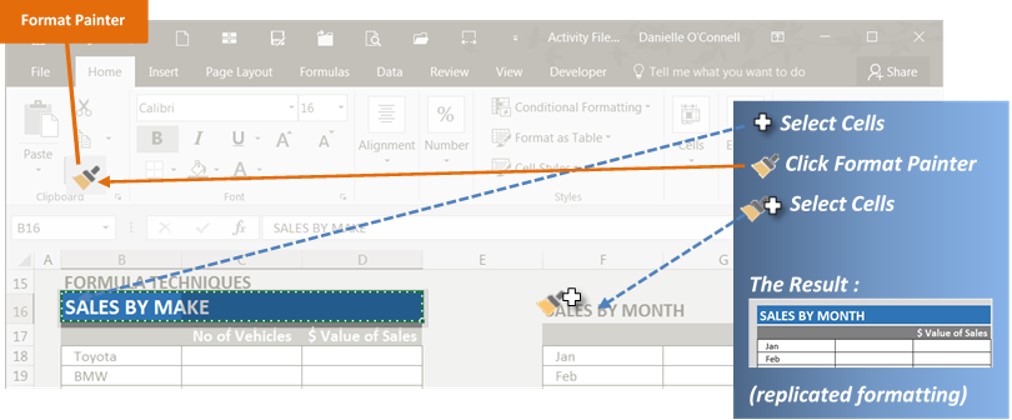Switch to the Review tab
1012x420 pixels.
point(449,72)
